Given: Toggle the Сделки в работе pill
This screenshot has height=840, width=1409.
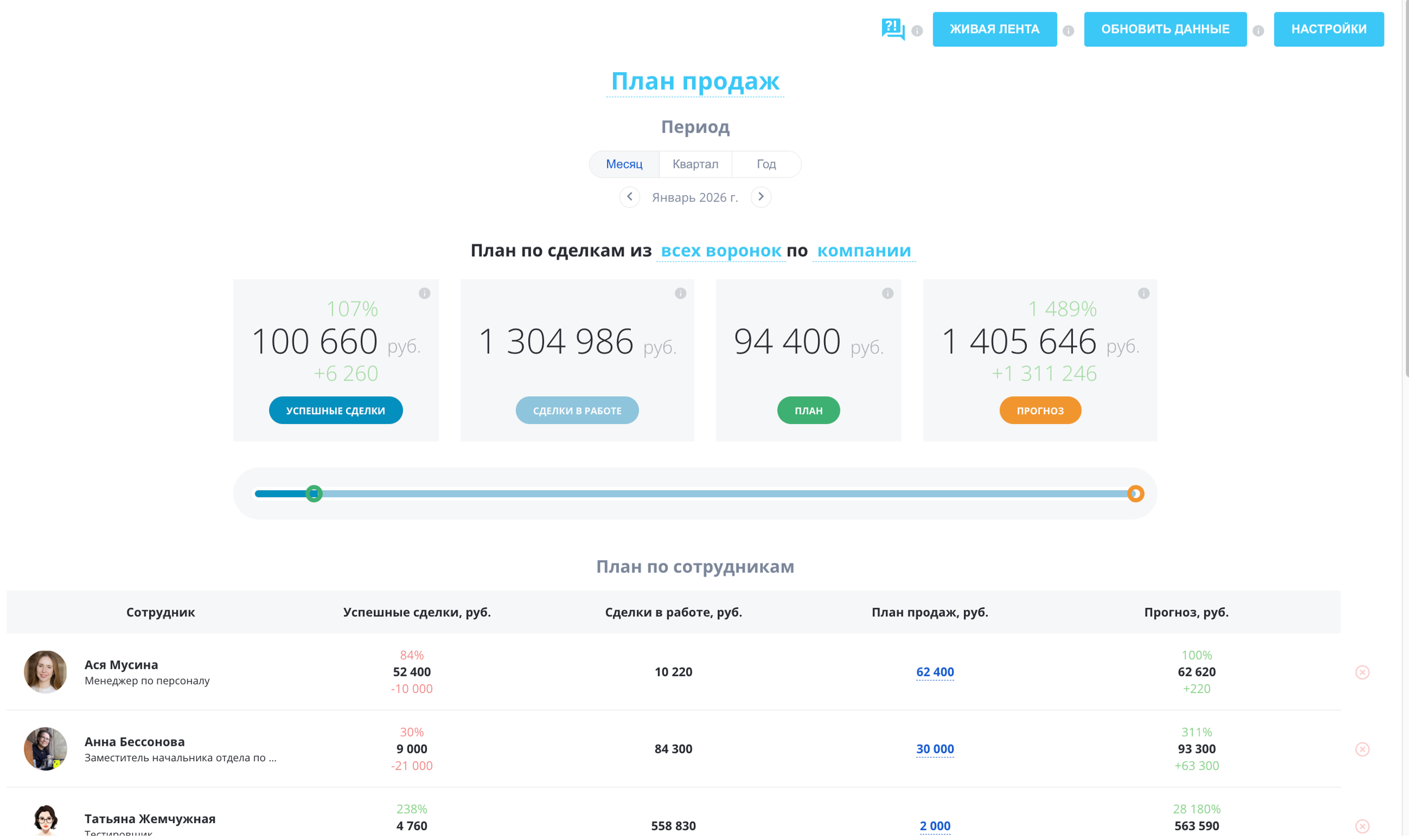Looking at the screenshot, I should [576, 410].
